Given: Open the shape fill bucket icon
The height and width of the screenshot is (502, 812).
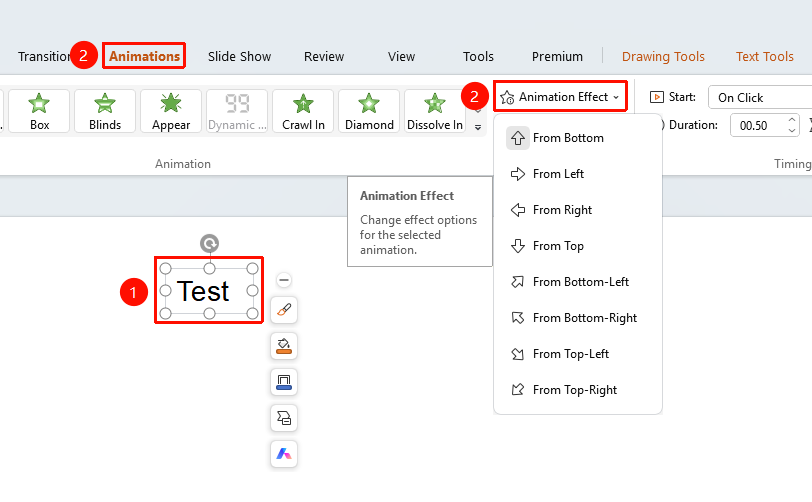Looking at the screenshot, I should [284, 346].
